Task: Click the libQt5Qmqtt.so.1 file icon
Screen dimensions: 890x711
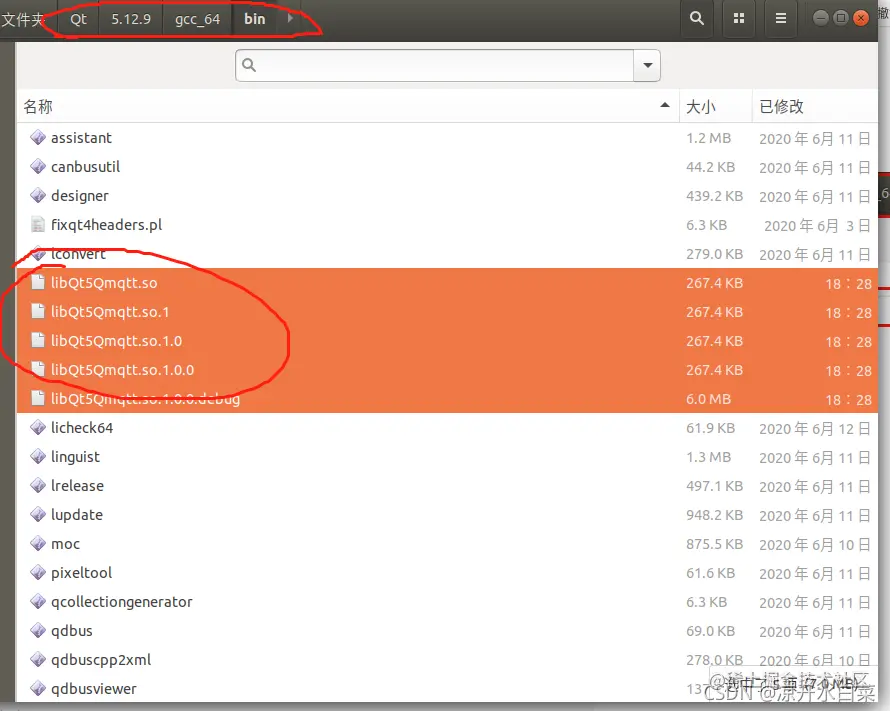Action: (38, 311)
